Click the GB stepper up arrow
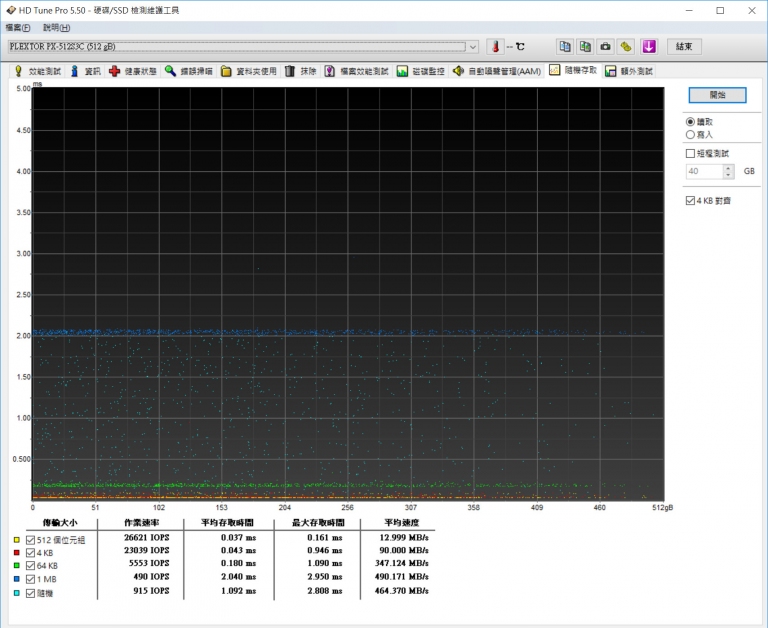Image resolution: width=768 pixels, height=628 pixels. (728, 168)
